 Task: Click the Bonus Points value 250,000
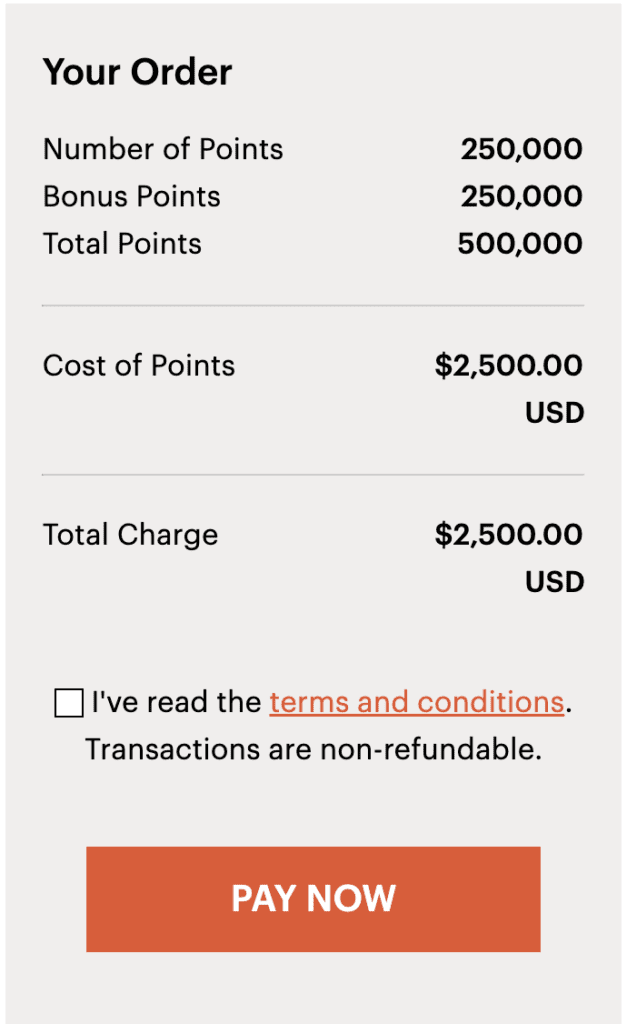[521, 196]
